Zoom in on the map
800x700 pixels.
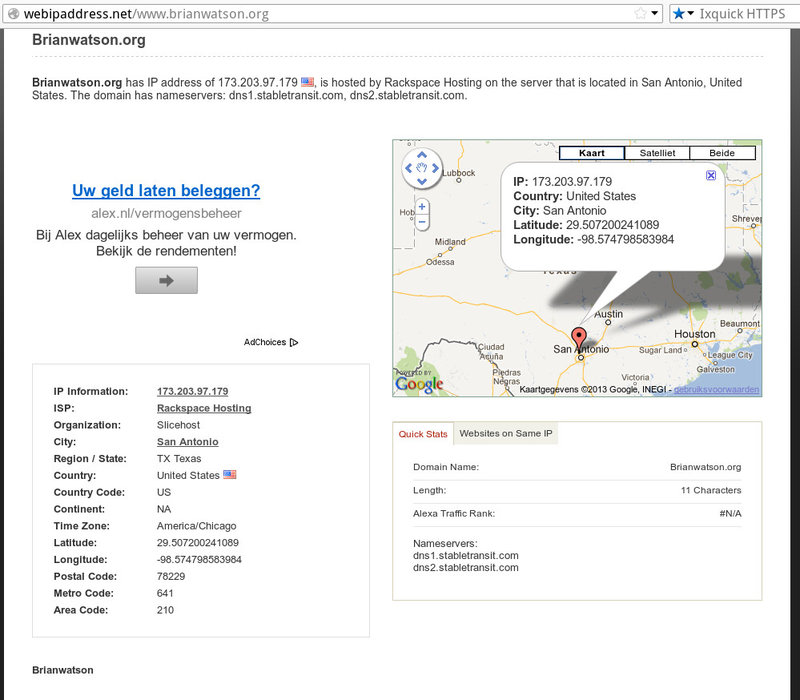pos(422,206)
